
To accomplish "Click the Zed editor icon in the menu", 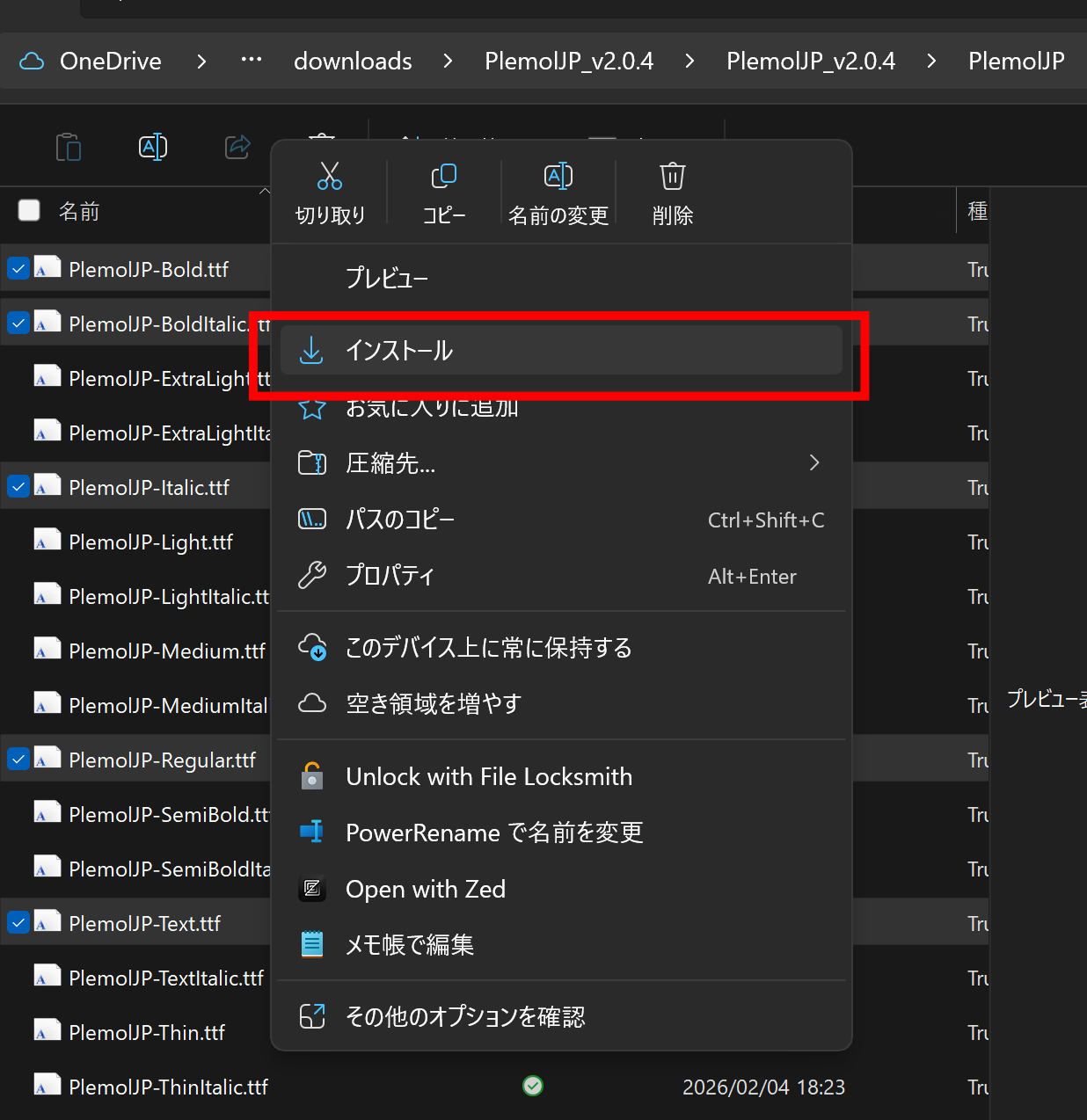I will click(312, 889).
